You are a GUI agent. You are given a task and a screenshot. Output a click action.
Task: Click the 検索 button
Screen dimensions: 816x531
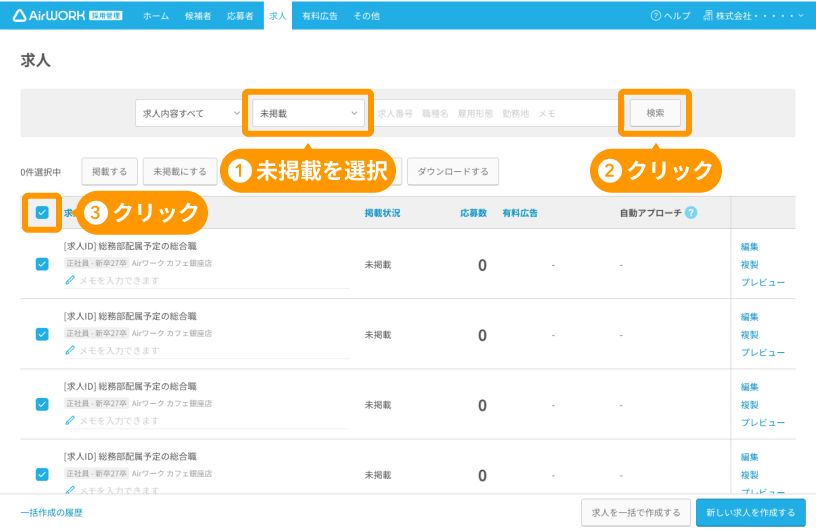pos(655,113)
